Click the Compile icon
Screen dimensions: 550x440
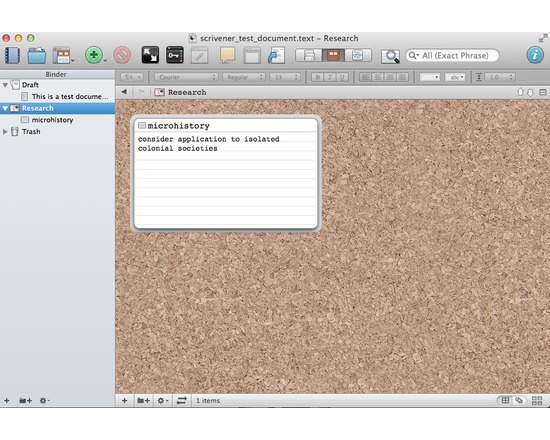(x=276, y=55)
